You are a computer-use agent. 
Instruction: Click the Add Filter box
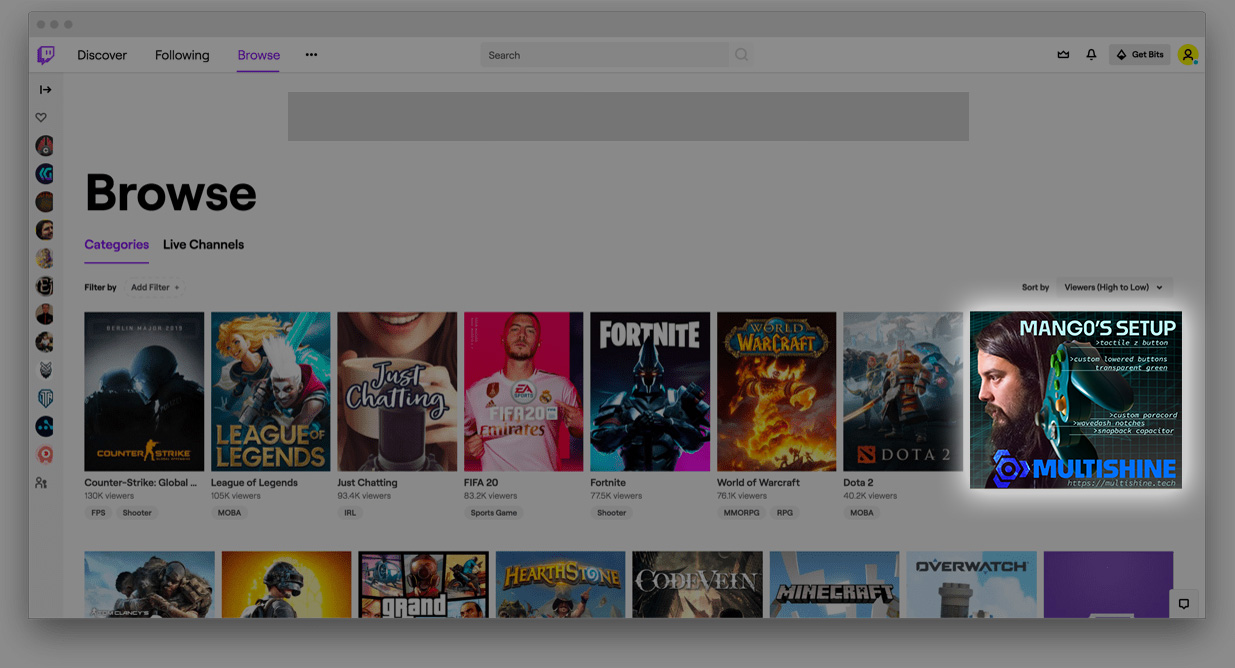[155, 288]
